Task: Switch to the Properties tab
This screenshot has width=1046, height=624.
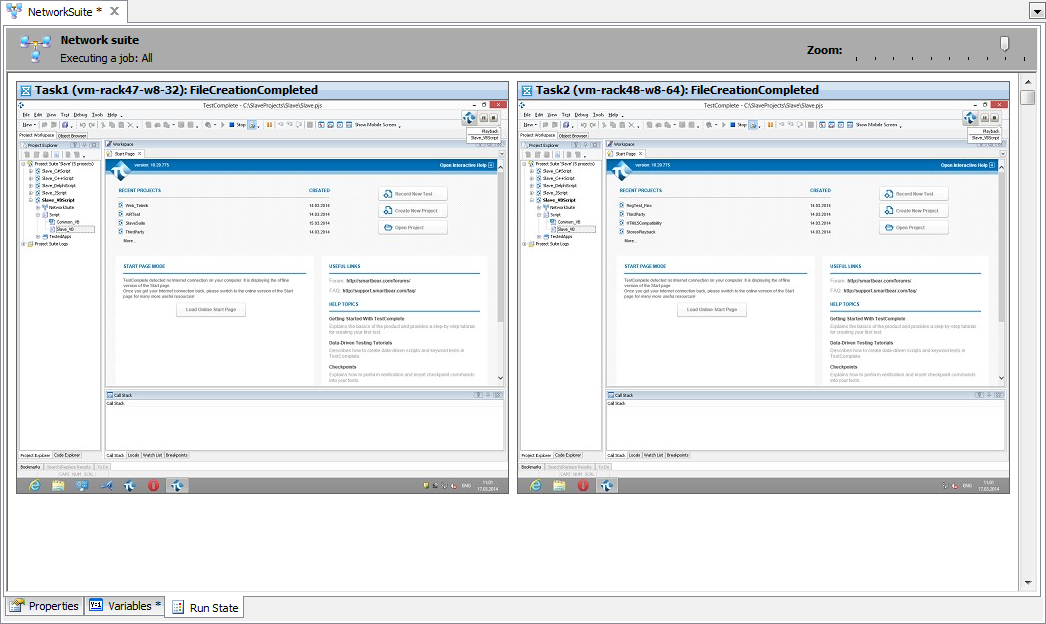Action: (44, 606)
